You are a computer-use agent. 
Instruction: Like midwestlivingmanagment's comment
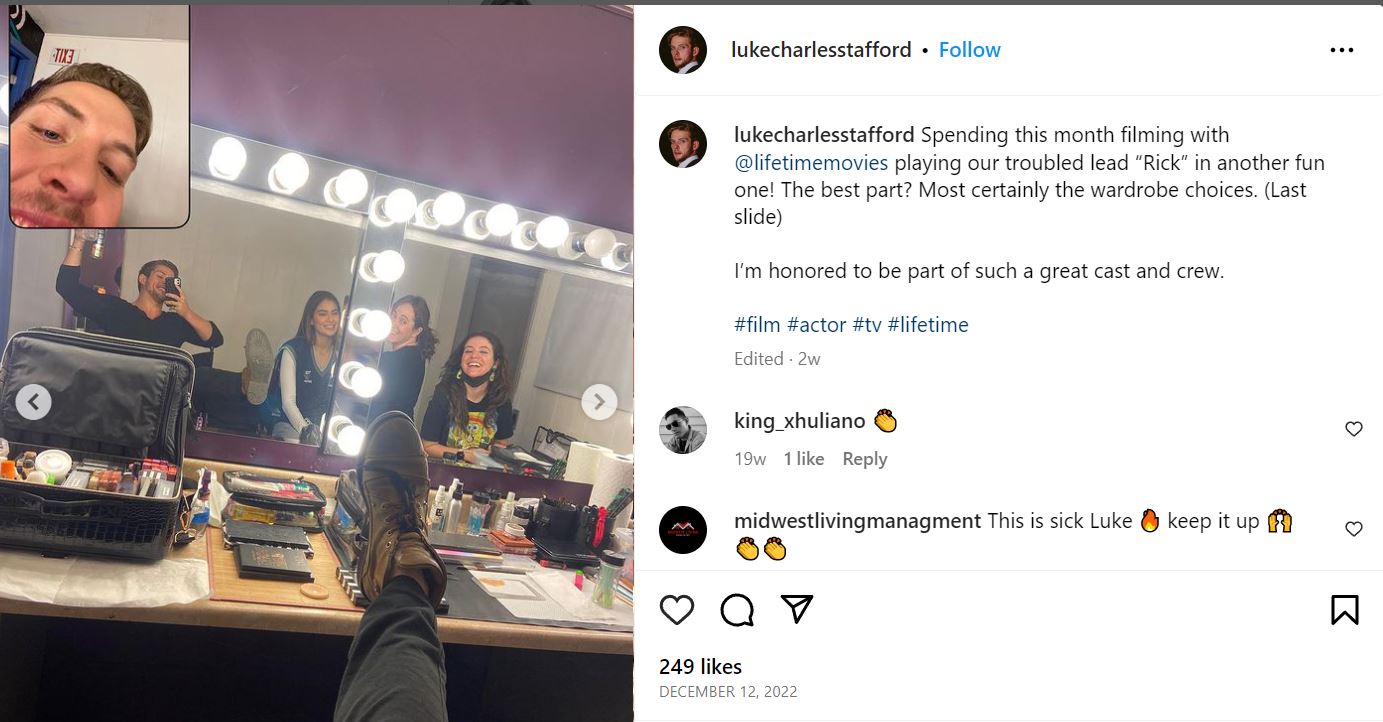[1353, 529]
